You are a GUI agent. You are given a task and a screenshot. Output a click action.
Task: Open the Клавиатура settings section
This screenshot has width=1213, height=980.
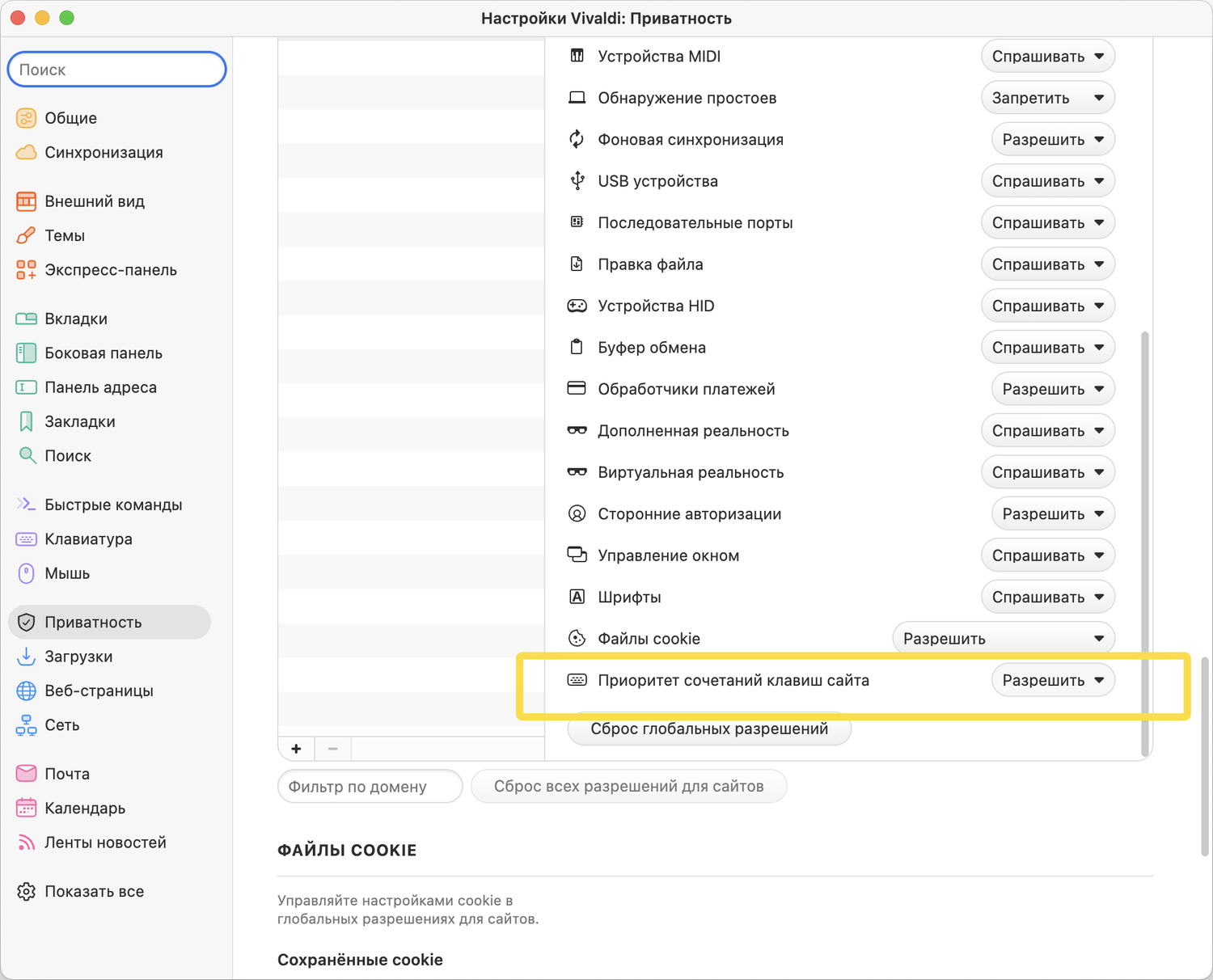[88, 539]
